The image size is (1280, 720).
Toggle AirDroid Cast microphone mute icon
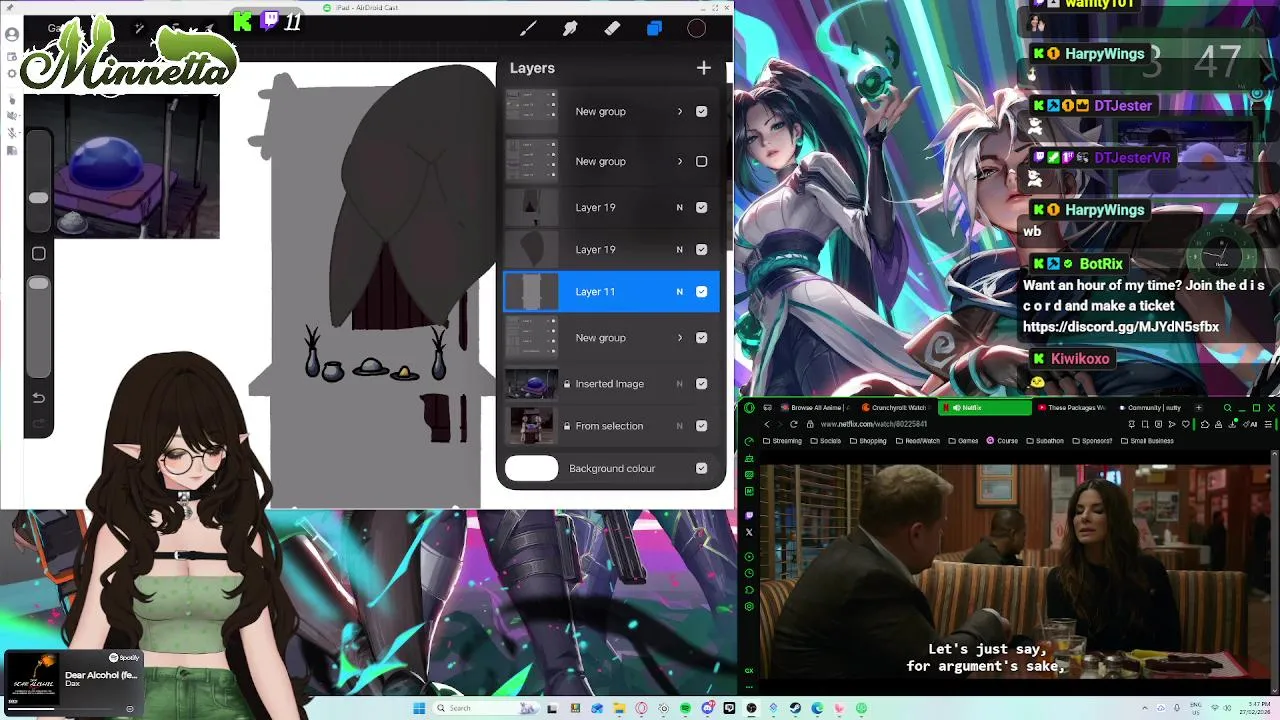12,132
